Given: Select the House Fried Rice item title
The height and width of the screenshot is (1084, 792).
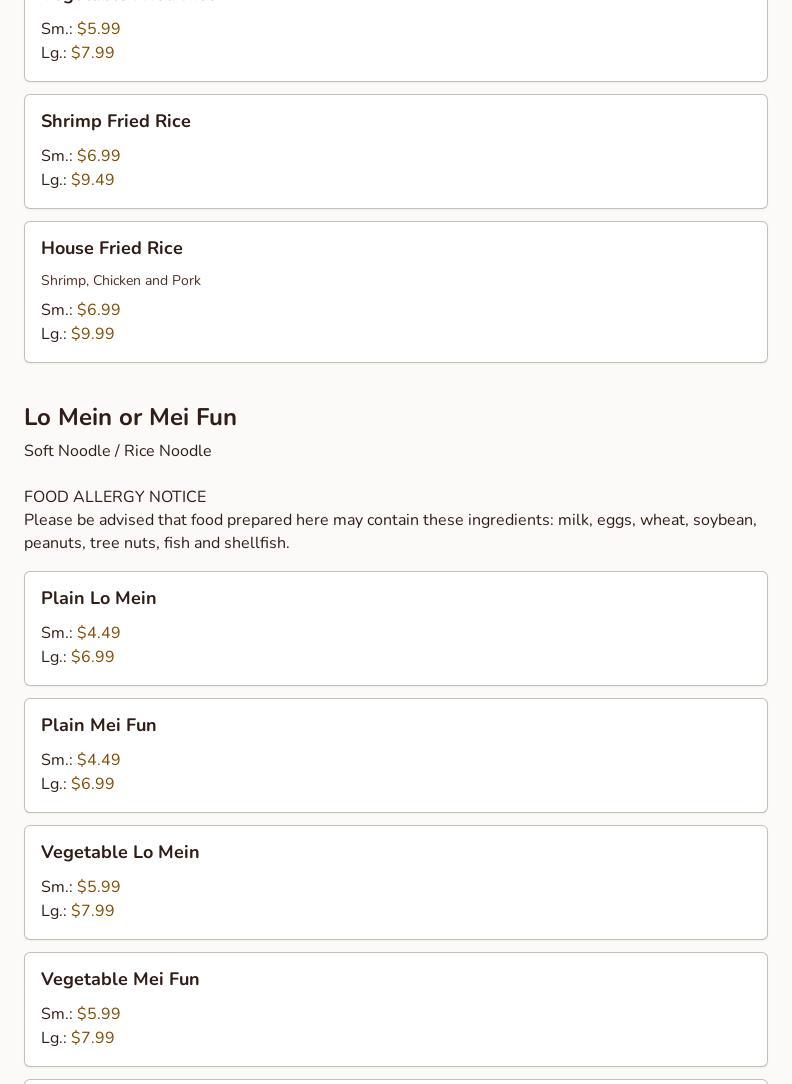Looking at the screenshot, I should pos(112,248).
